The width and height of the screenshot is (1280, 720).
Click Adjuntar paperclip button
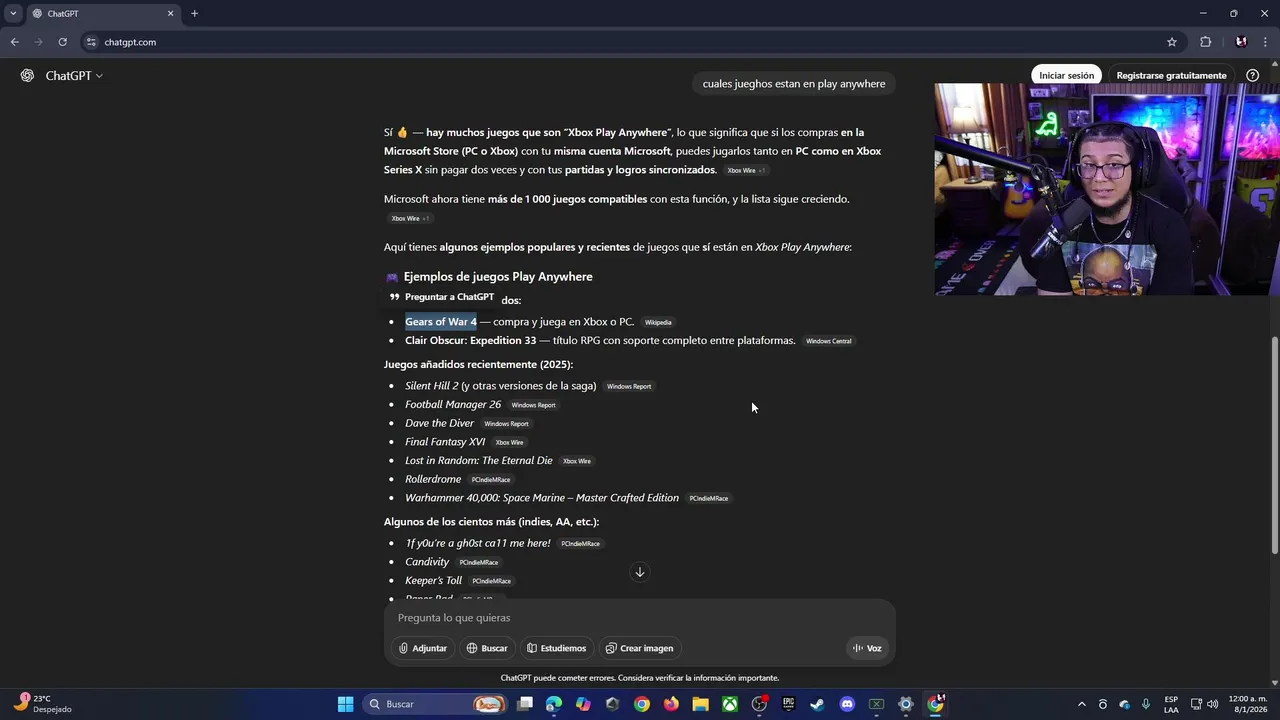coord(423,648)
